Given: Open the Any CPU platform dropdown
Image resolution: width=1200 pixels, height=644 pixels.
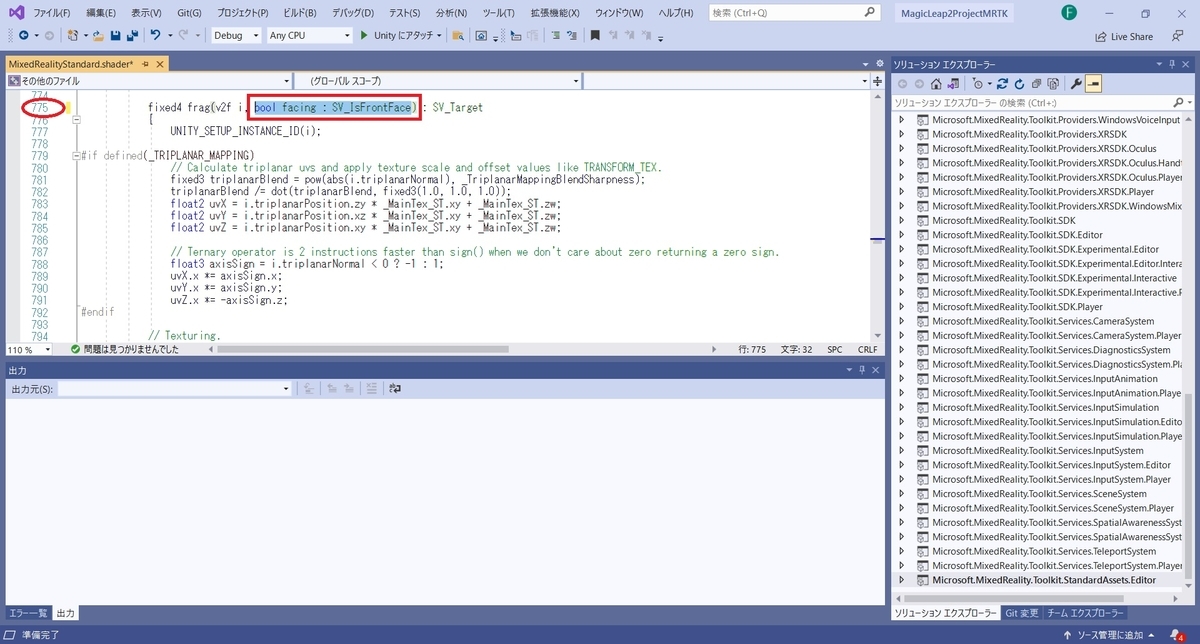Looking at the screenshot, I should coord(309,35).
